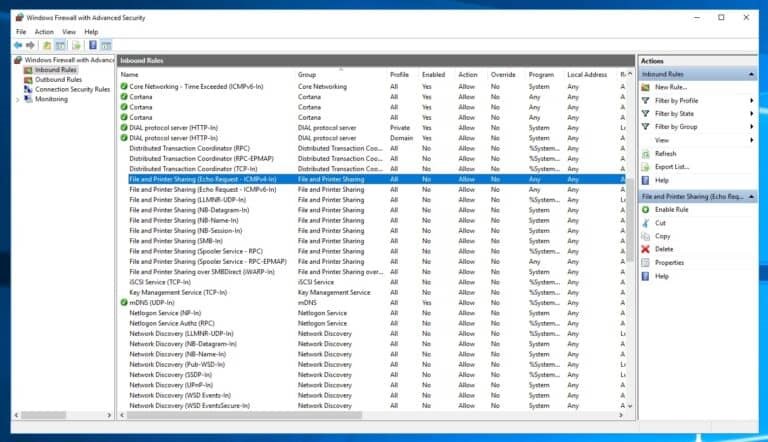Screen dimensions: 768x442
Task: Click the Export List toolbar icon
Action: click(76, 45)
